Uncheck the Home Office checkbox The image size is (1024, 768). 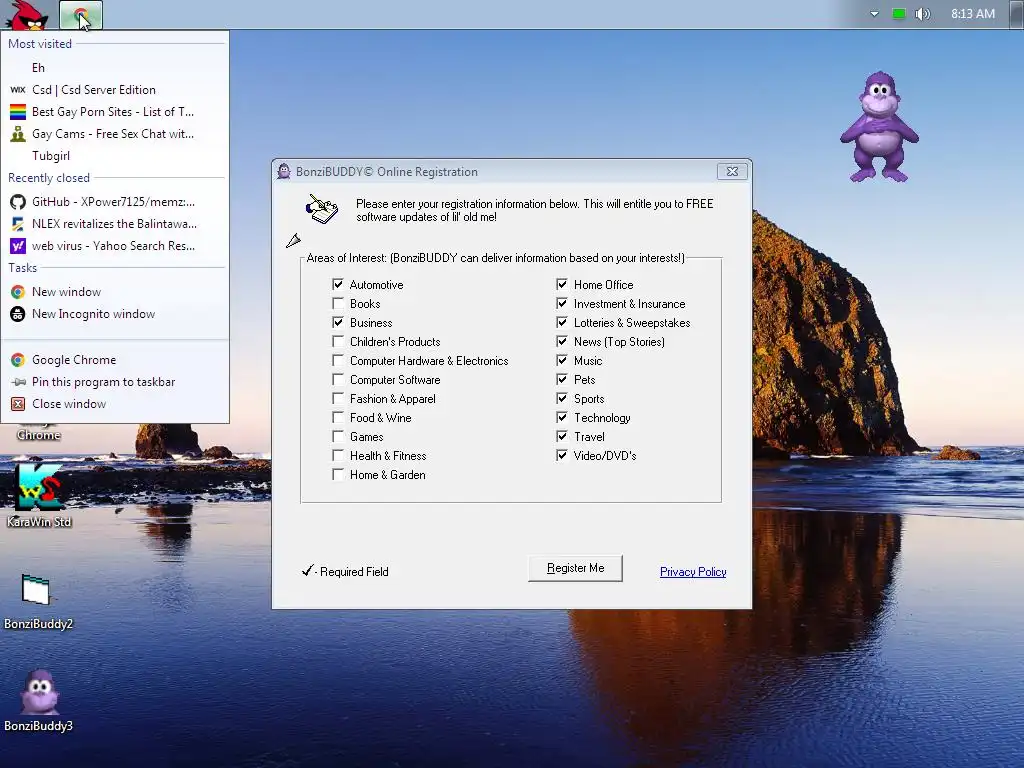coord(562,284)
